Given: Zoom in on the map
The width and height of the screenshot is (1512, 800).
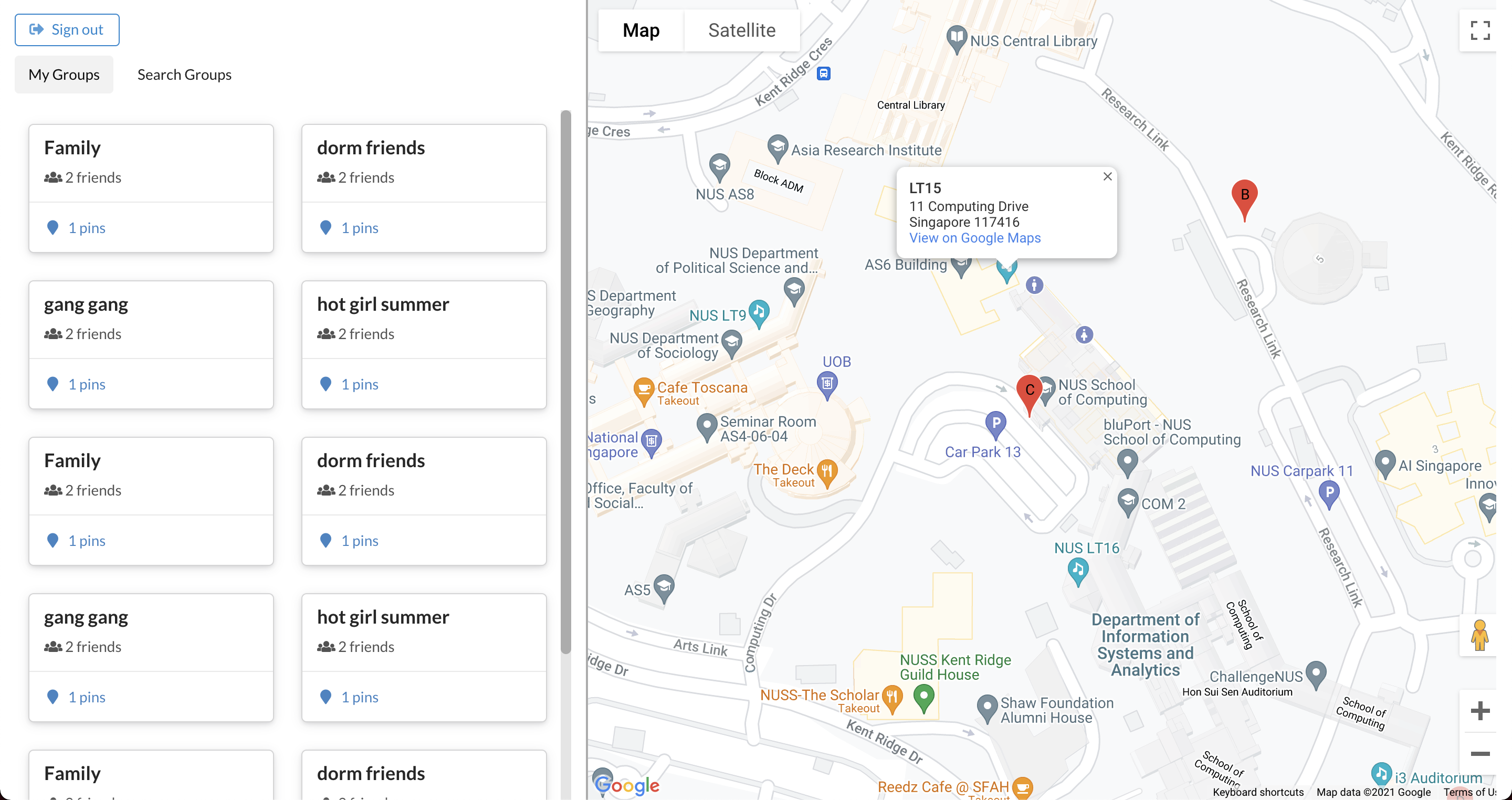Looking at the screenshot, I should tap(1480, 711).
